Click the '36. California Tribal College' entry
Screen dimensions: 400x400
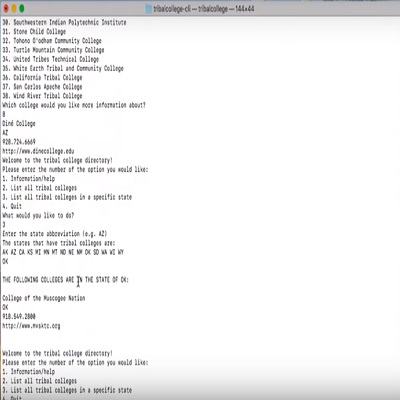tap(42, 77)
